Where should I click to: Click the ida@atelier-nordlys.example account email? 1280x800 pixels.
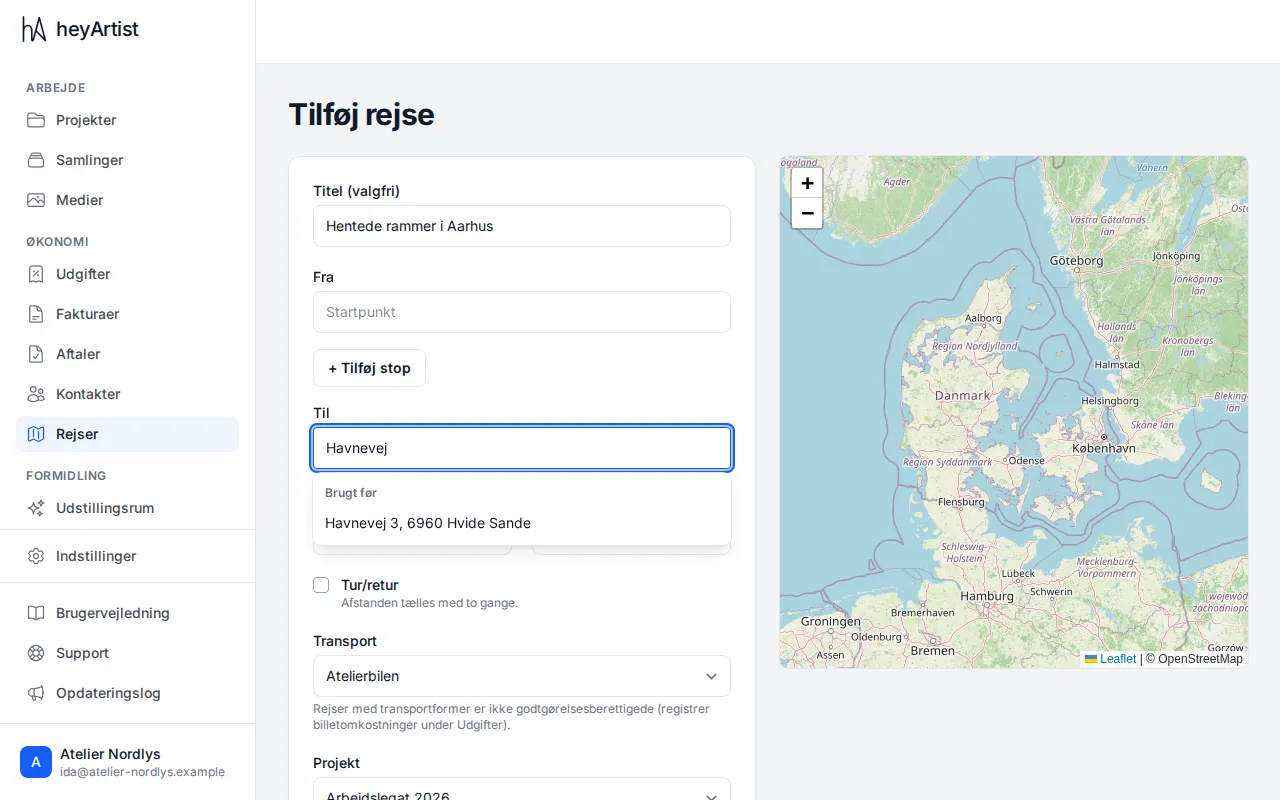coord(142,772)
